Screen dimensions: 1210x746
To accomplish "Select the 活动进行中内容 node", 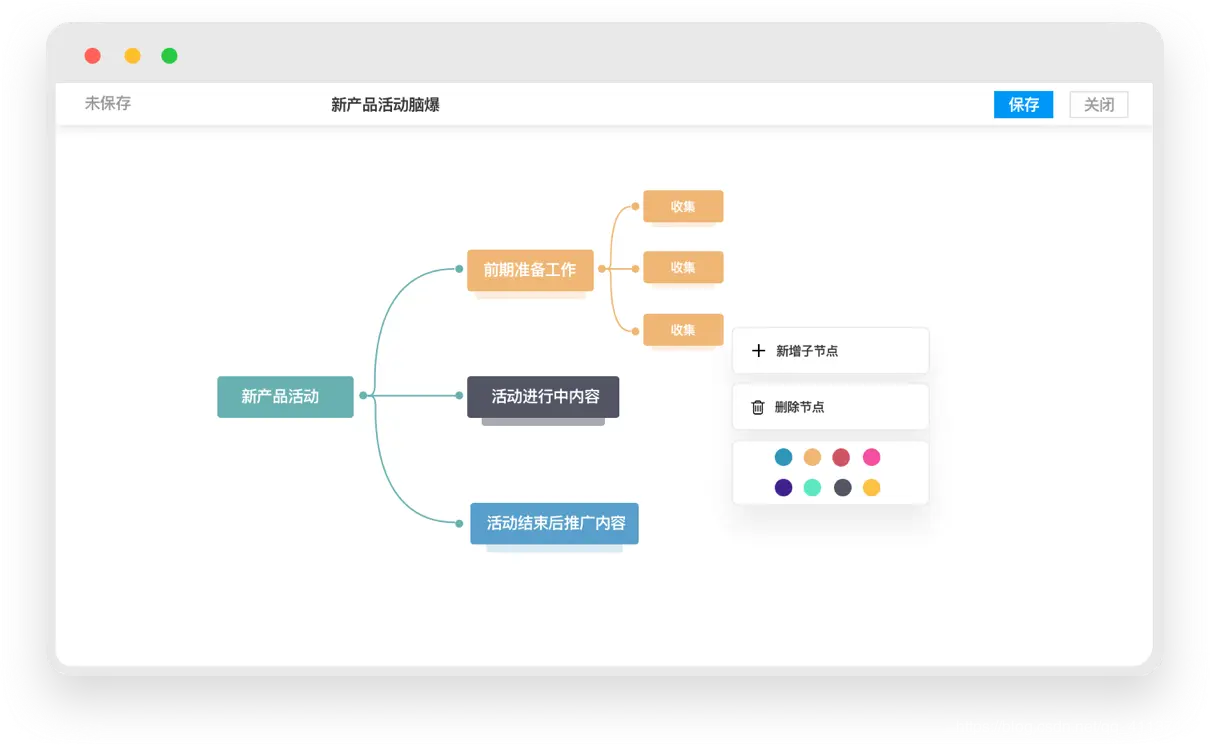I will pyautogui.click(x=543, y=397).
